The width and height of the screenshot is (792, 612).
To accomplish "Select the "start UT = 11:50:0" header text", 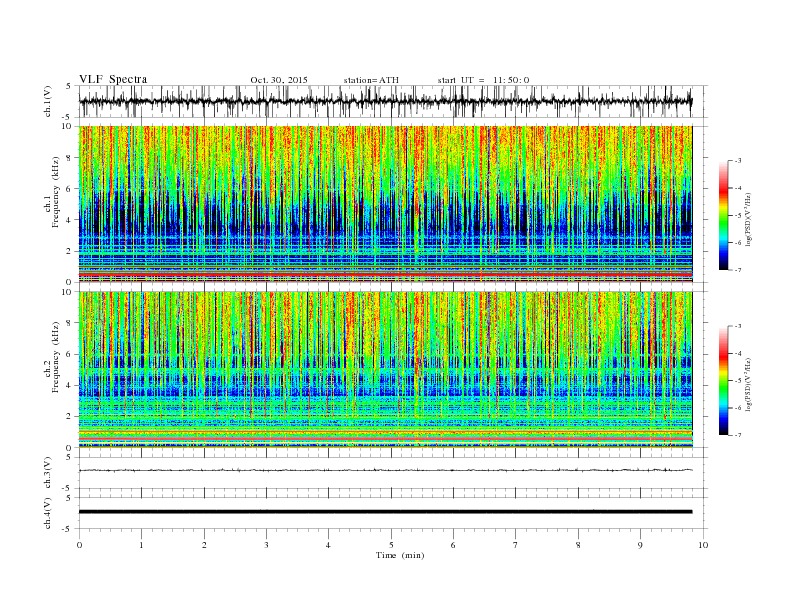I will (x=483, y=80).
